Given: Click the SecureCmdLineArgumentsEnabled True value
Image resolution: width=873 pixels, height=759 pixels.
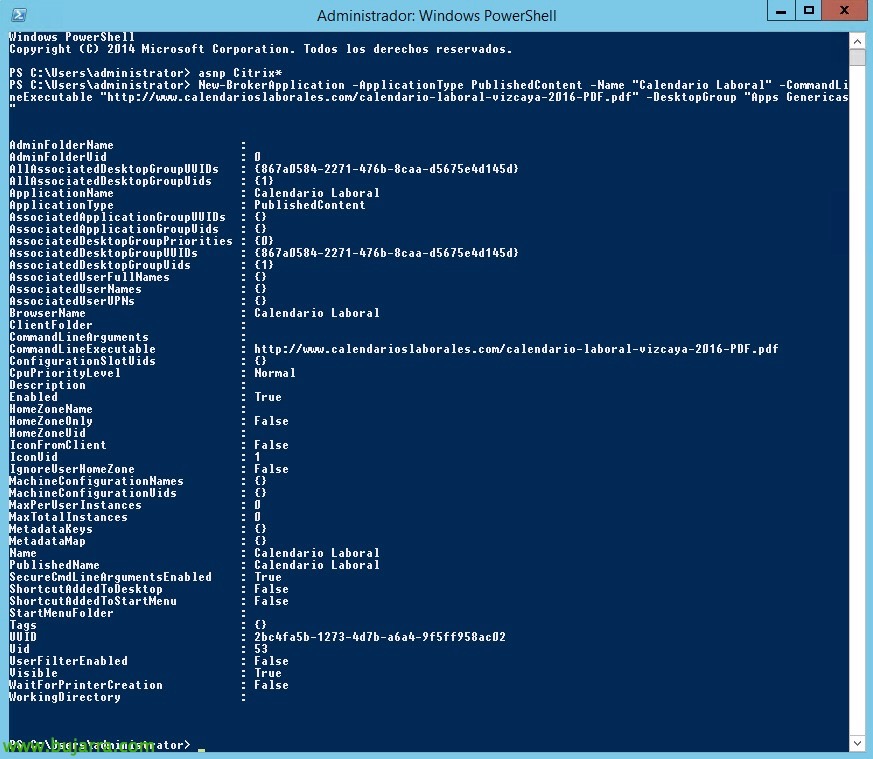Looking at the screenshot, I should [x=267, y=577].
